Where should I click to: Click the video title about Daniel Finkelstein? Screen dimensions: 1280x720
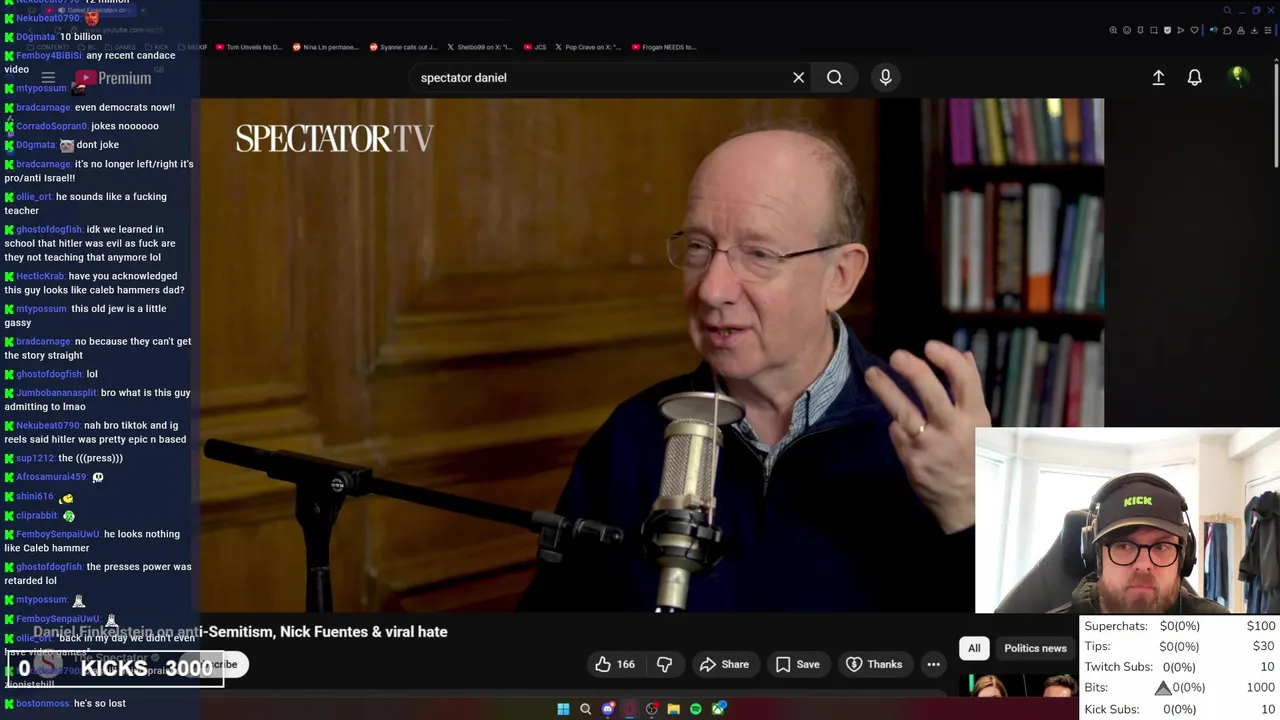point(240,632)
